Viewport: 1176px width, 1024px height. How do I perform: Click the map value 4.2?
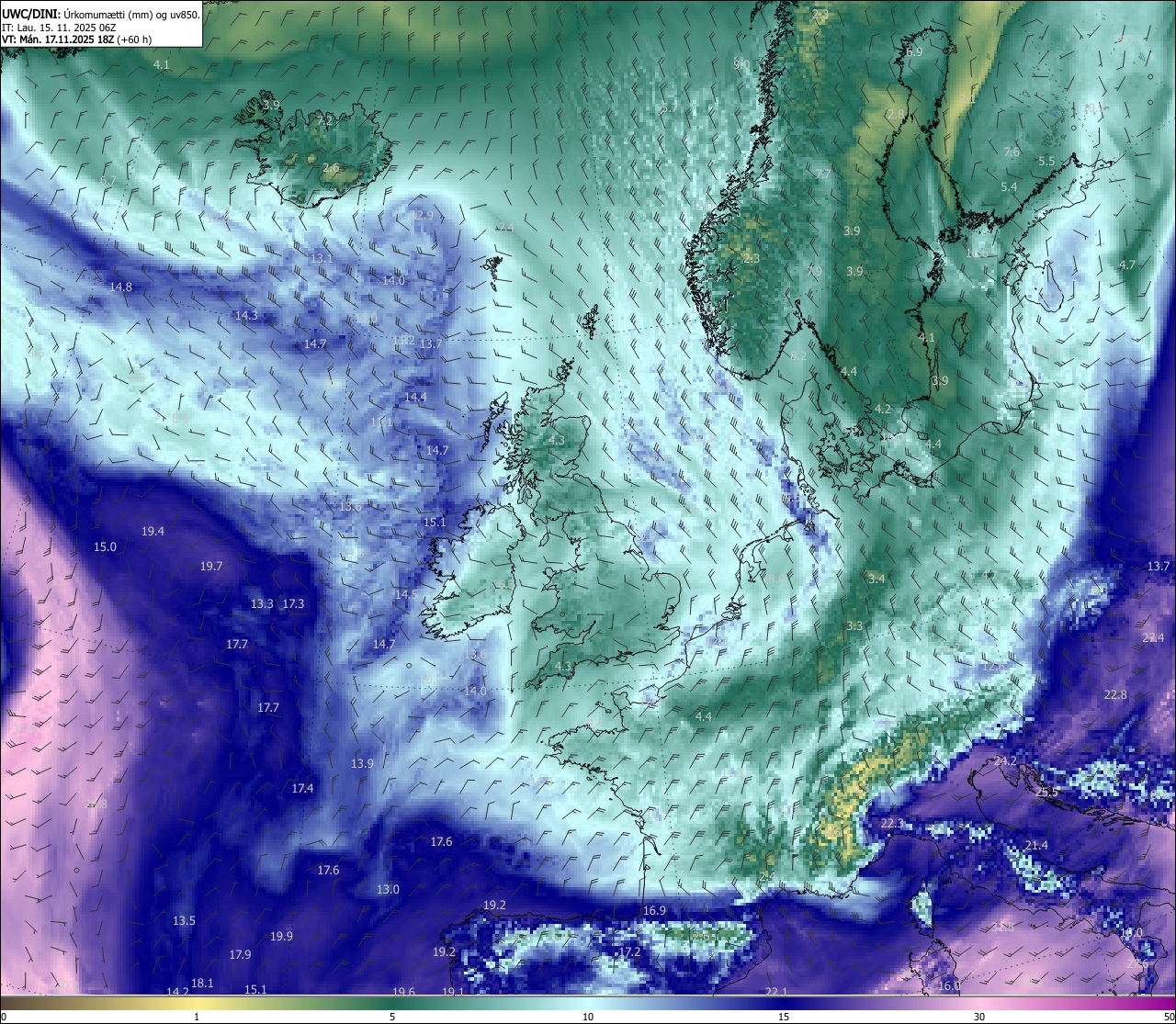[883, 409]
